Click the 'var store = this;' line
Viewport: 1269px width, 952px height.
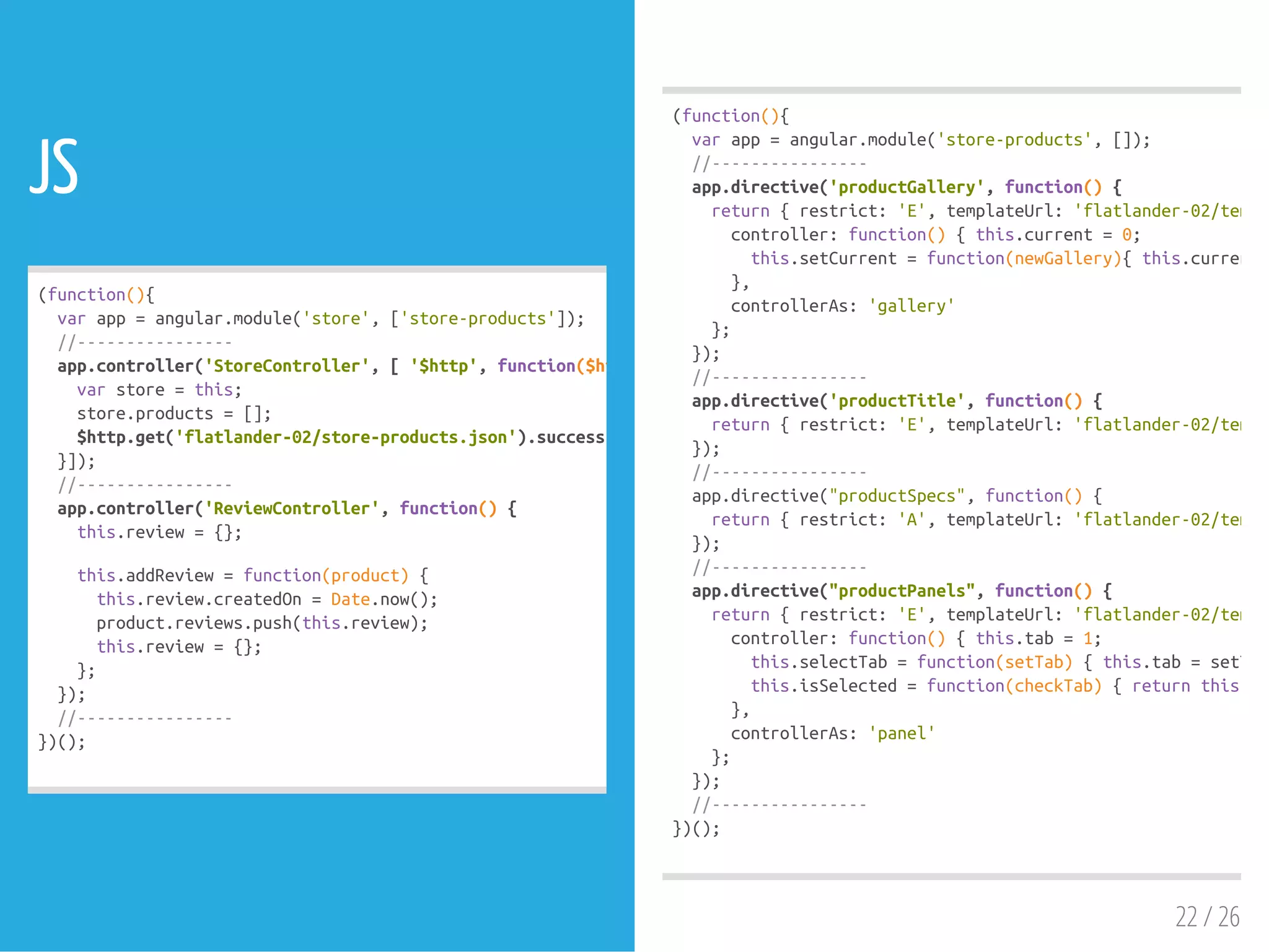point(159,390)
